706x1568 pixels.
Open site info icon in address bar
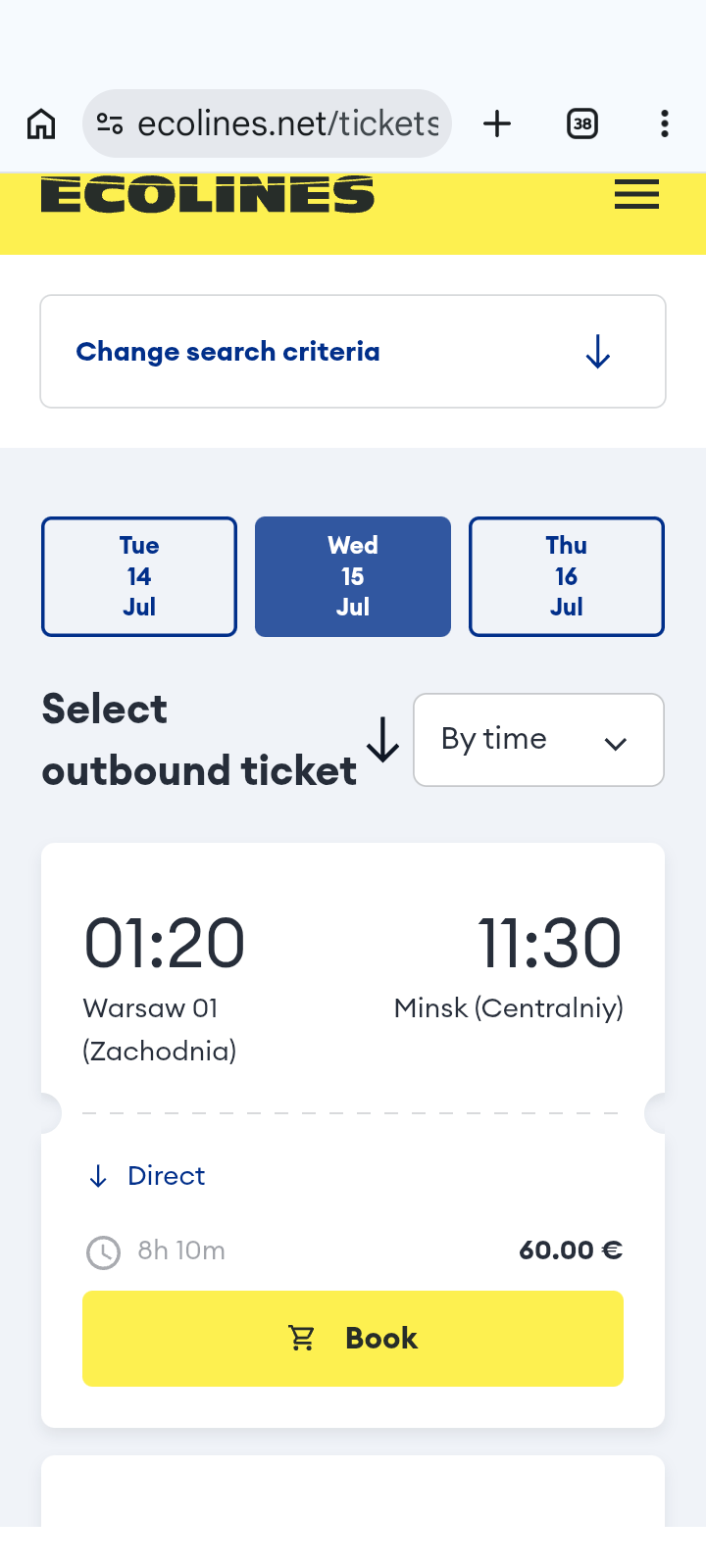(110, 124)
